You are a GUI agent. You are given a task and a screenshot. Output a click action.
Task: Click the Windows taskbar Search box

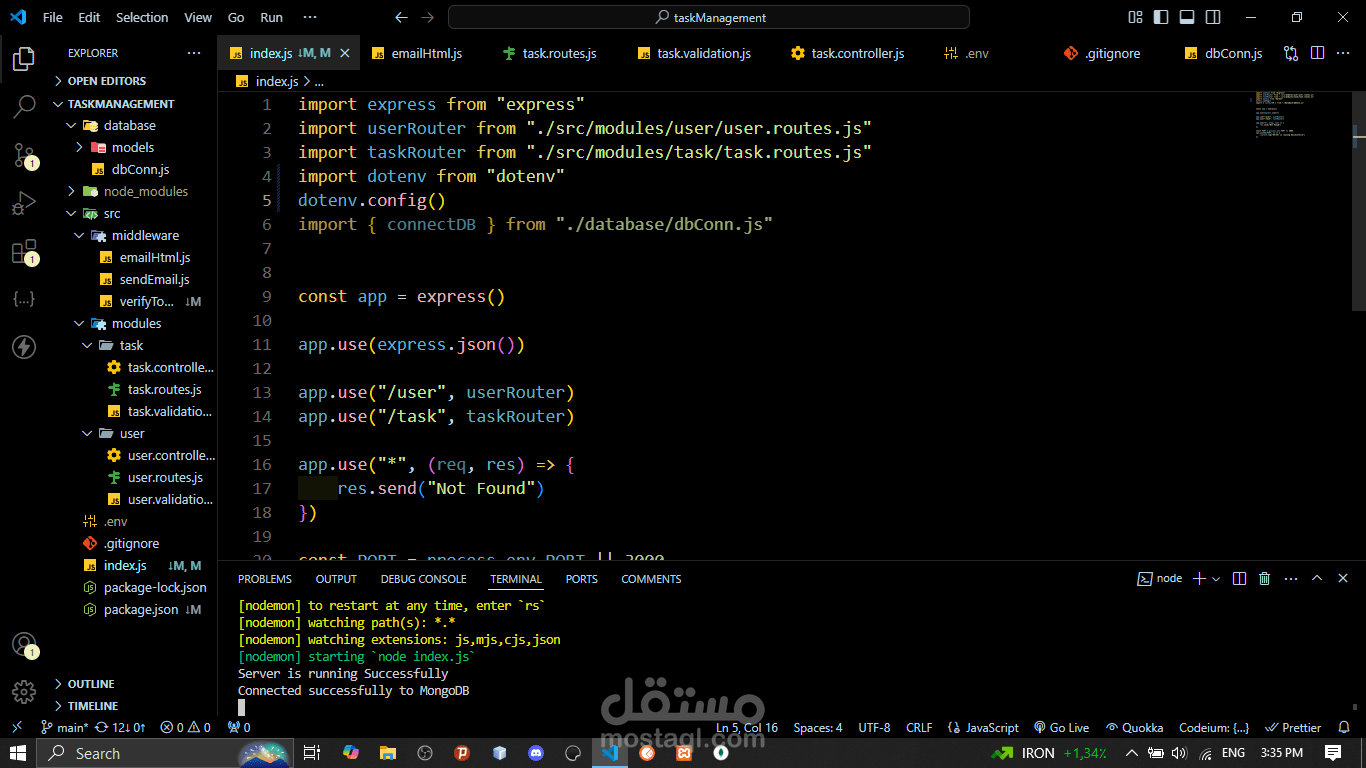[x=165, y=753]
